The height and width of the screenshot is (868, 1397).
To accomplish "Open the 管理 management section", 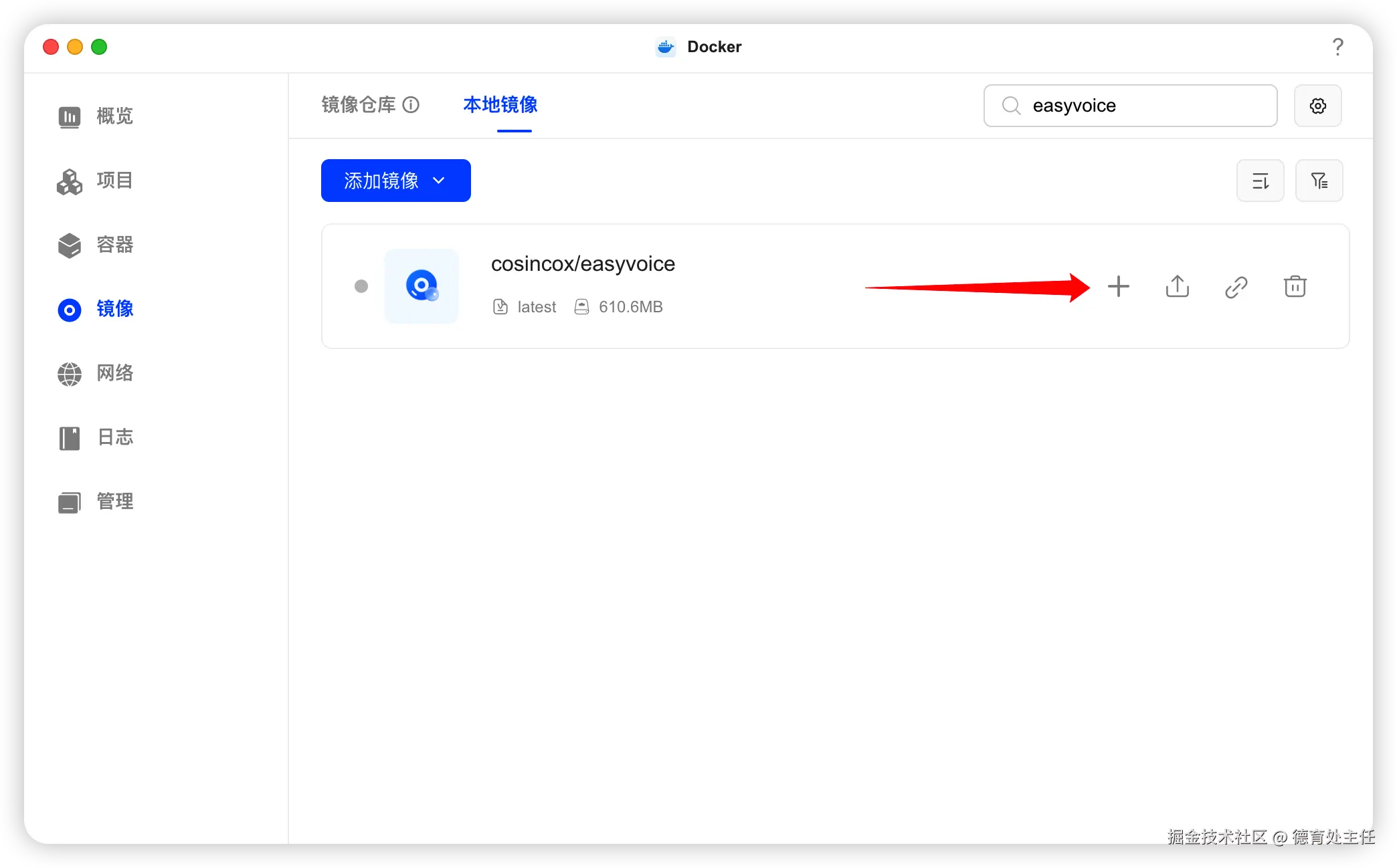I will 96,502.
